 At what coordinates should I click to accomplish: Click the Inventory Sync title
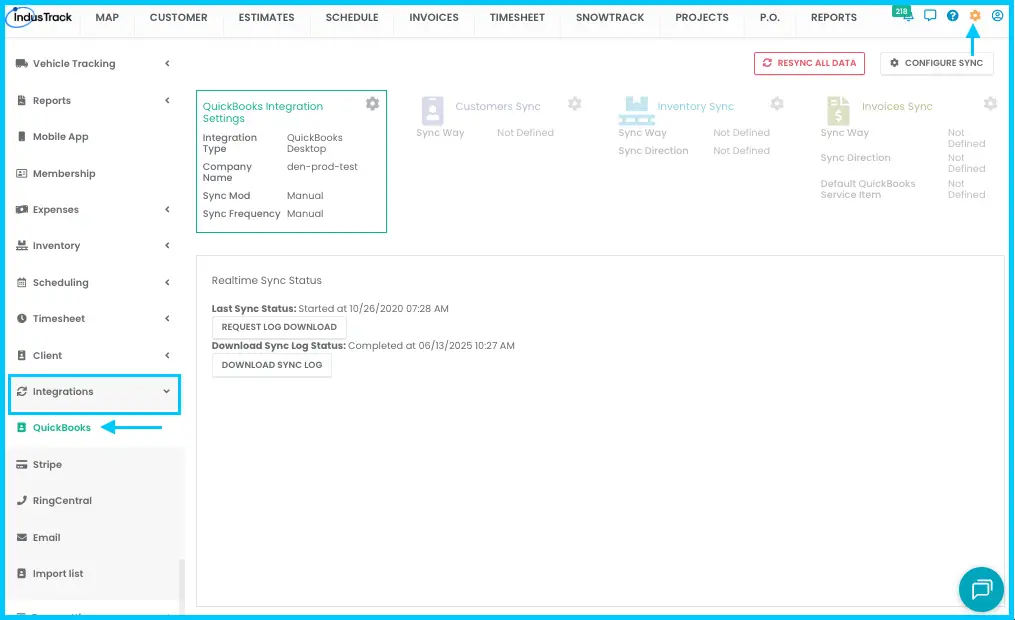click(696, 106)
